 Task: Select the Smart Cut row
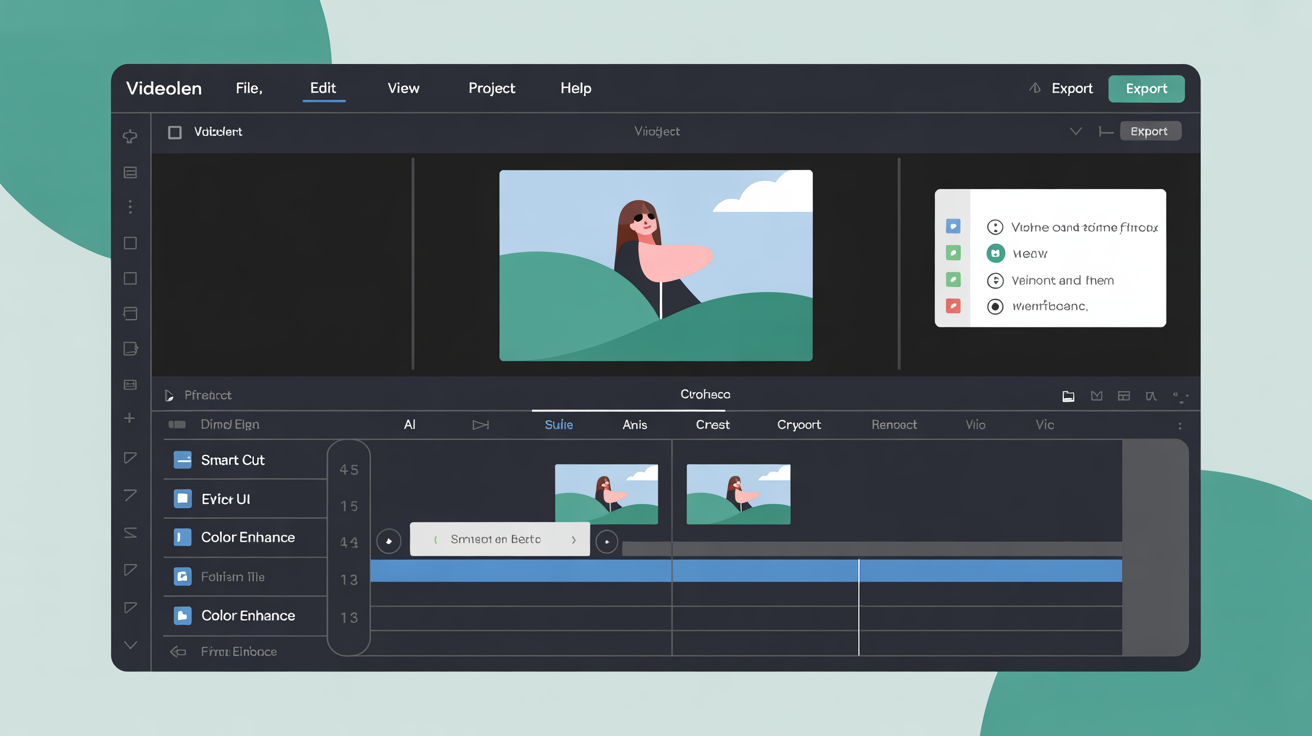pyautogui.click(x=246, y=460)
